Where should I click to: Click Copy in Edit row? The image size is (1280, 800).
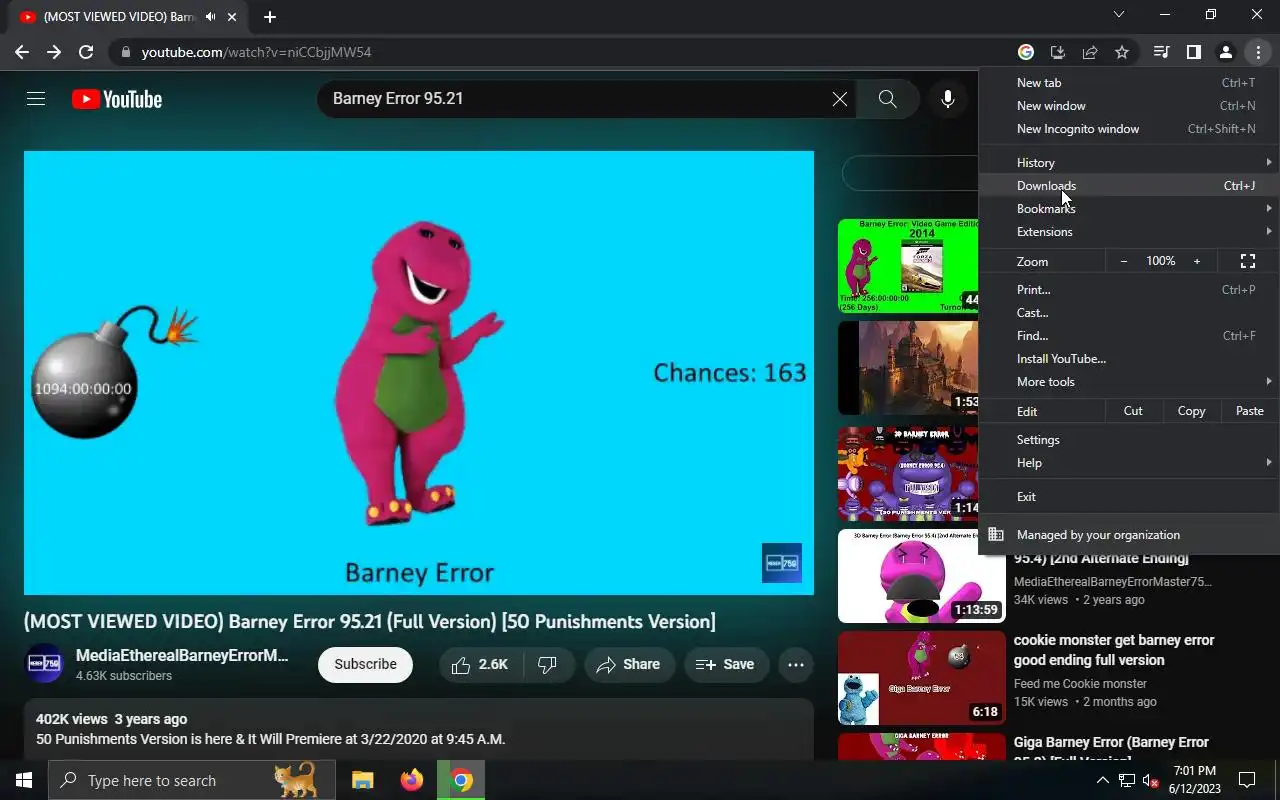[1191, 411]
